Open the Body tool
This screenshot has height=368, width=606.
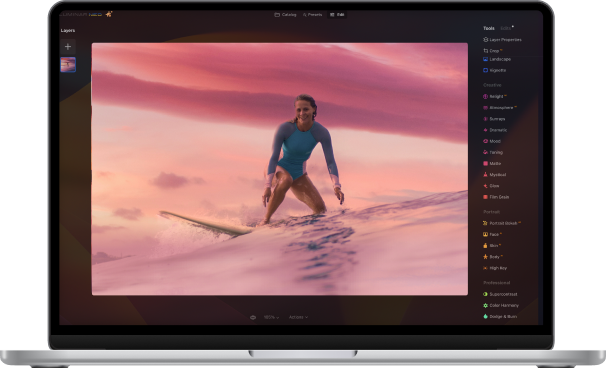pos(493,257)
